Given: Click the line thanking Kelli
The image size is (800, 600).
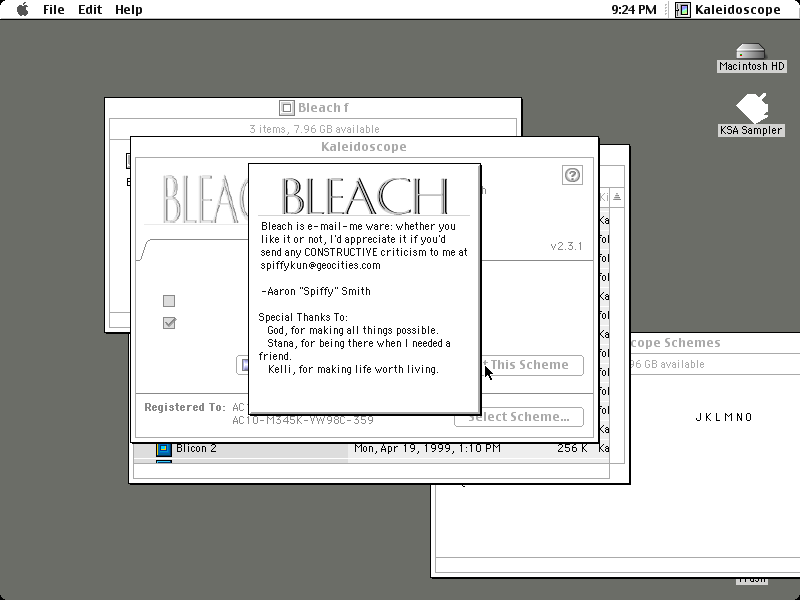Looking at the screenshot, I should coord(353,369).
